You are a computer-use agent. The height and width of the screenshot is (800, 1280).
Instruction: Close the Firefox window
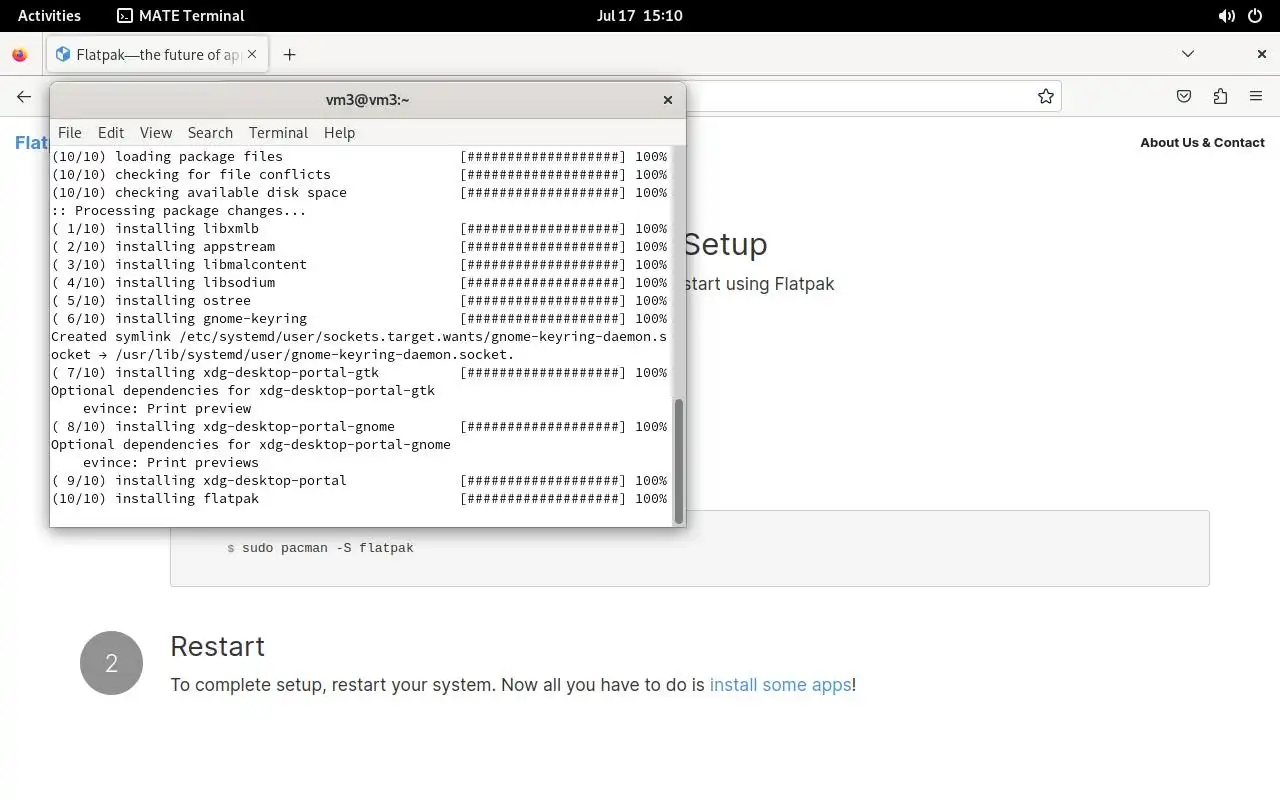(x=1262, y=54)
